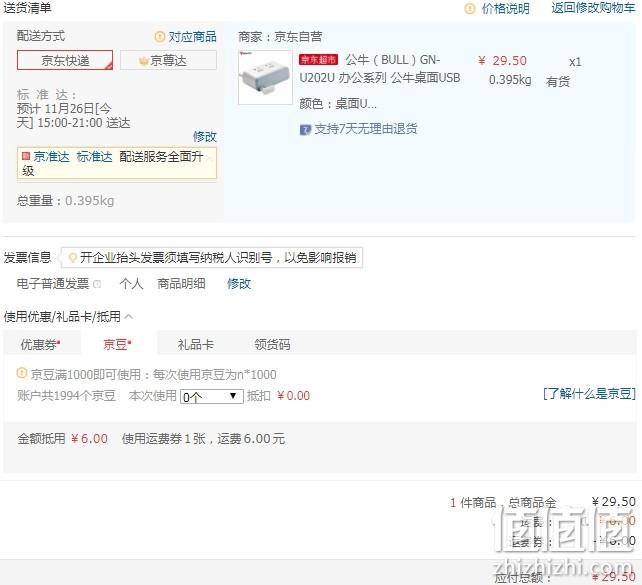Image resolution: width=642 pixels, height=585 pixels.
Task: Click the red flag notice icon
Action: (26, 156)
